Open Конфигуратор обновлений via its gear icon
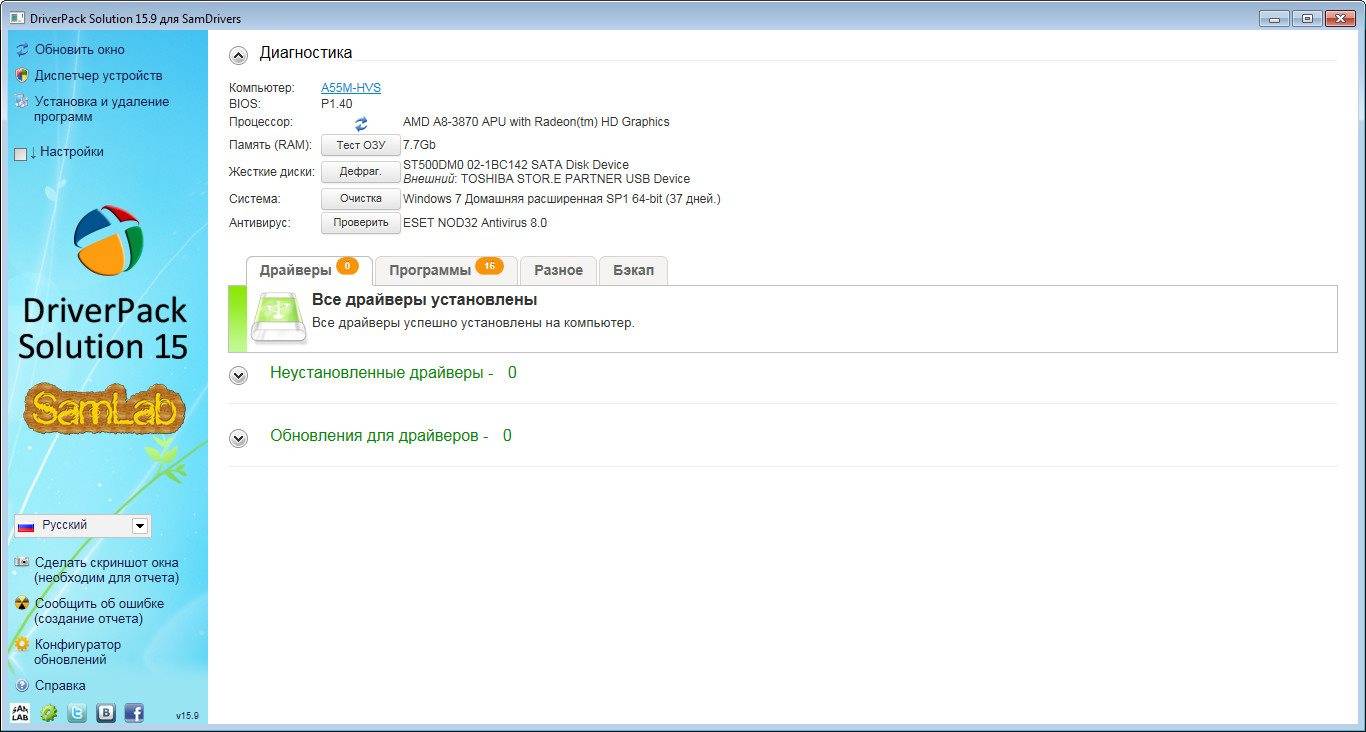 (22, 645)
